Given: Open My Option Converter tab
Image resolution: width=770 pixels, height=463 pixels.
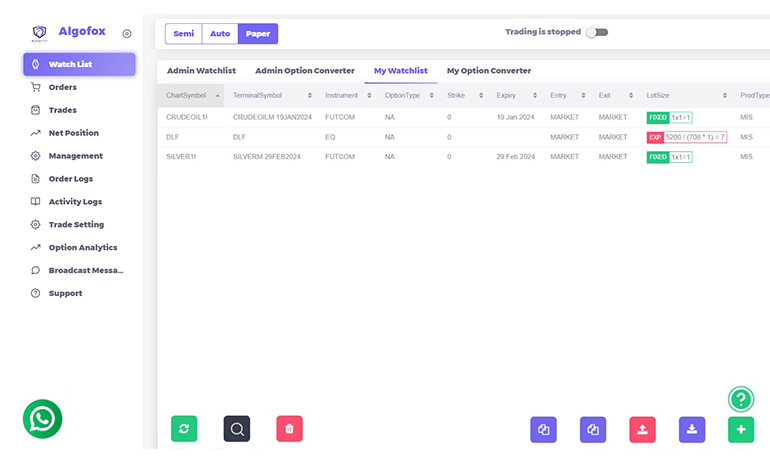Looking at the screenshot, I should [488, 71].
